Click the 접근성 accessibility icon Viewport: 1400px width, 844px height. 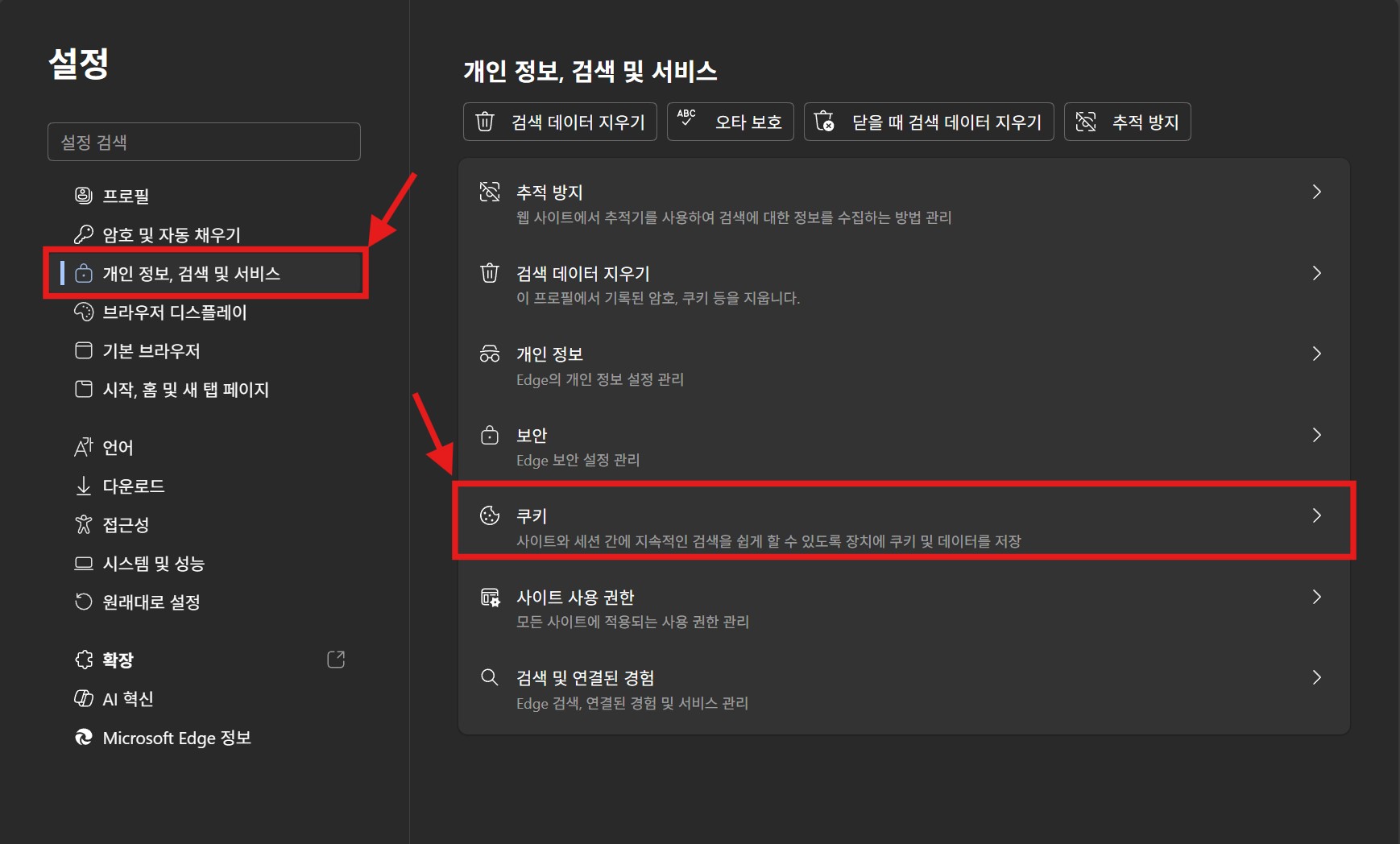tap(83, 525)
